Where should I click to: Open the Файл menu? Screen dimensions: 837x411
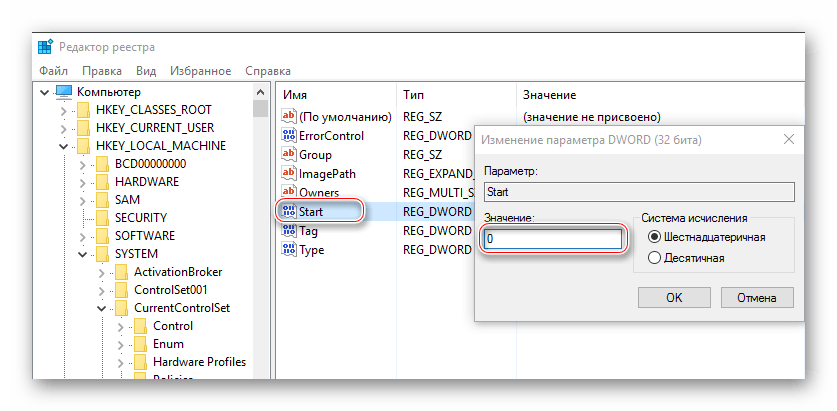[x=53, y=71]
